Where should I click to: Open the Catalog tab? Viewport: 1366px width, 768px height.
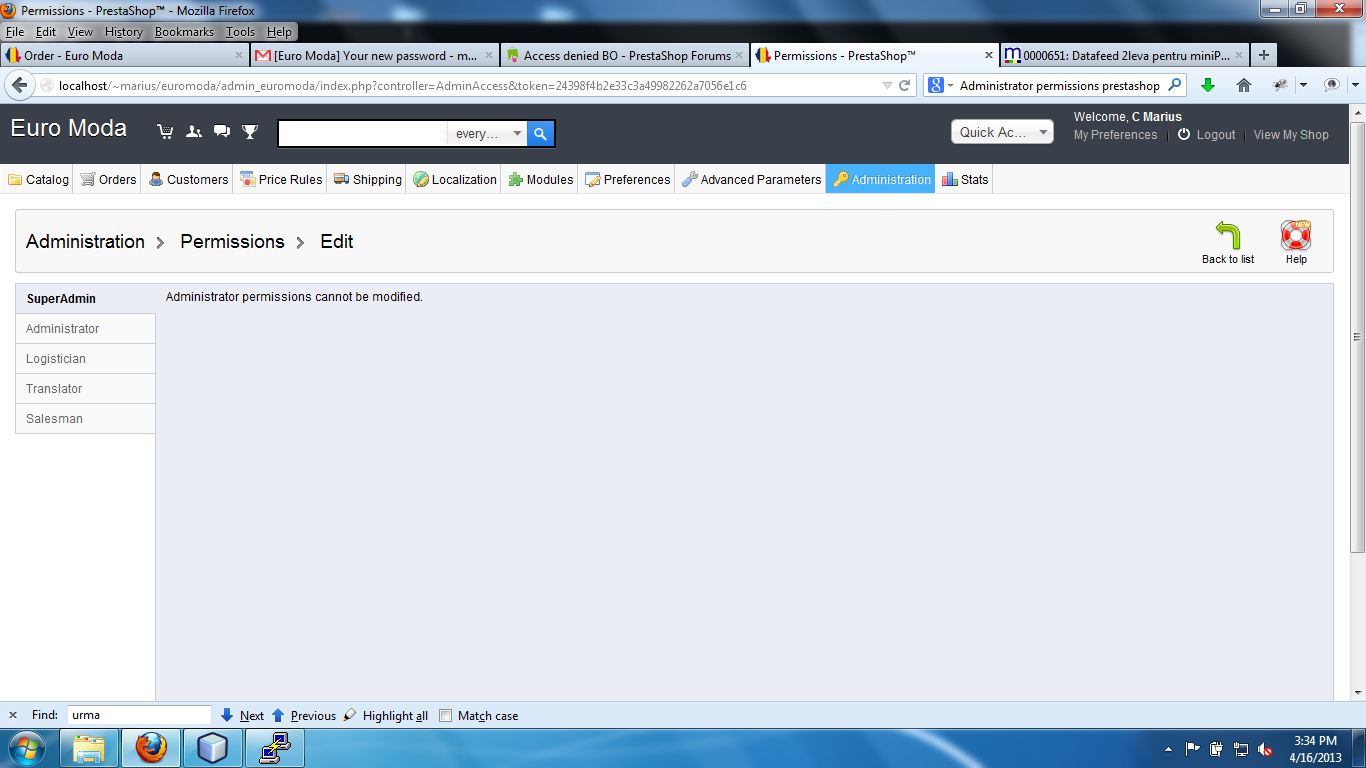[38, 179]
